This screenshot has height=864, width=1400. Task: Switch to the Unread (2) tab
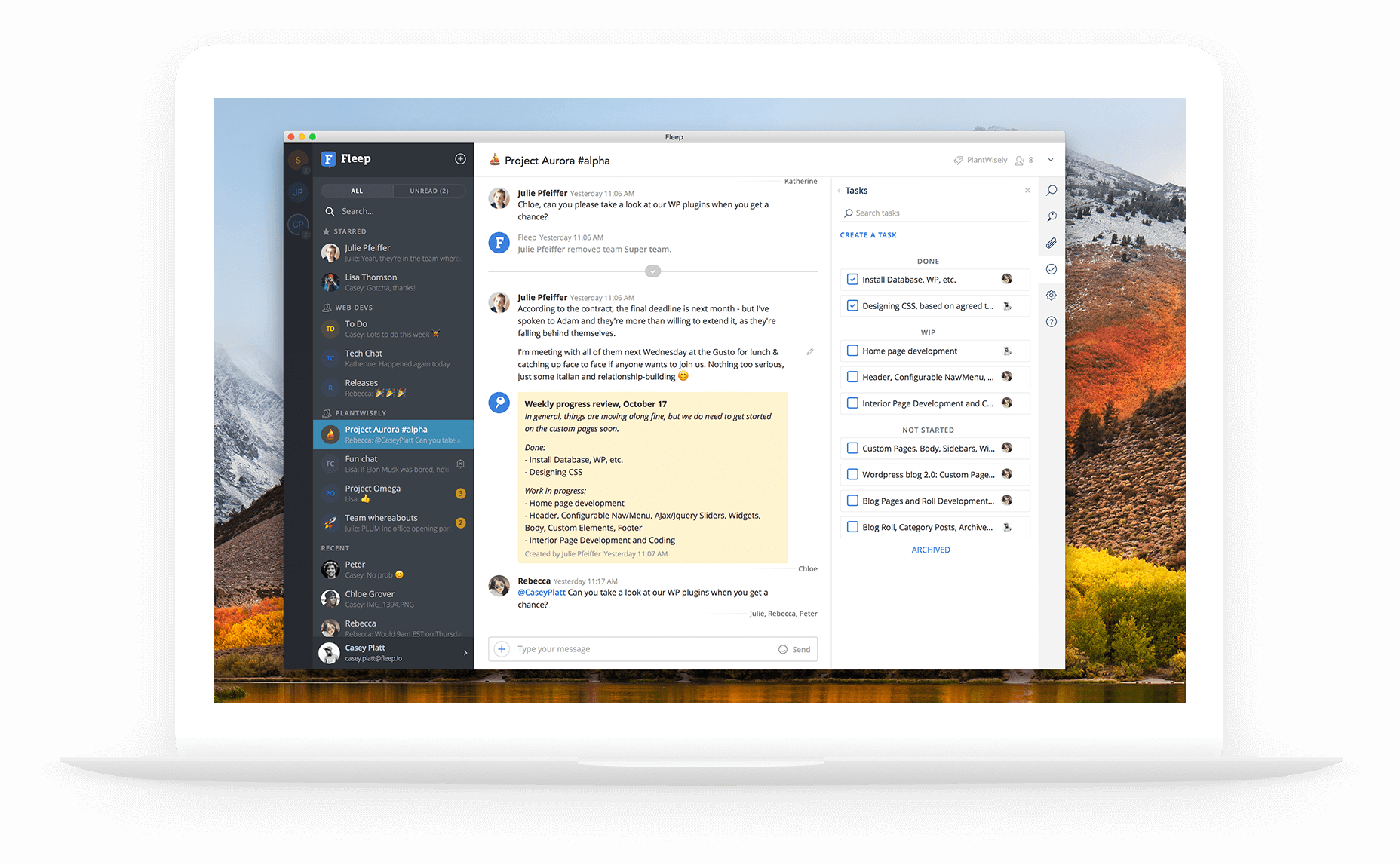(428, 191)
